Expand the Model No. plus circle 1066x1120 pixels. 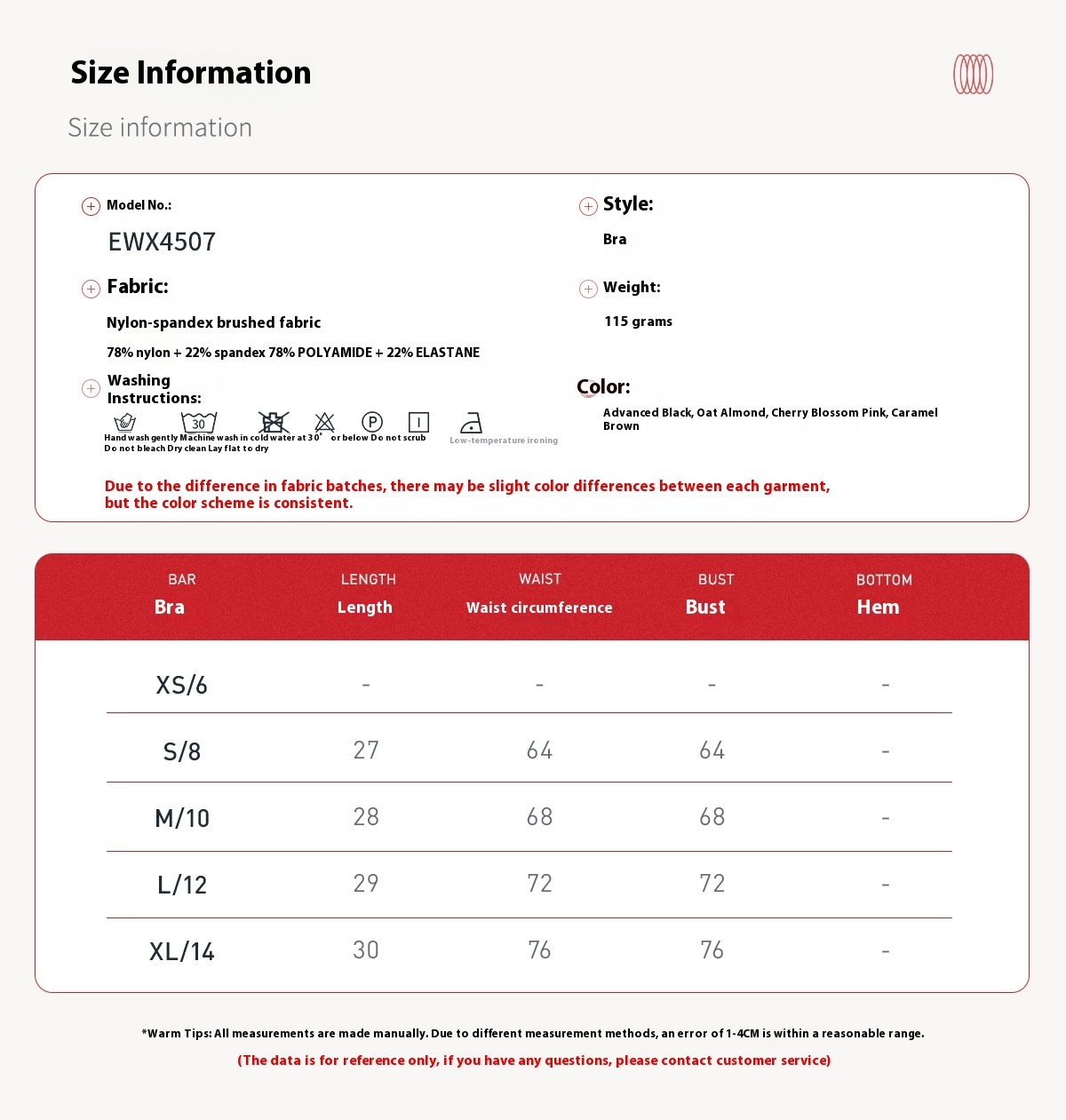[x=91, y=207]
